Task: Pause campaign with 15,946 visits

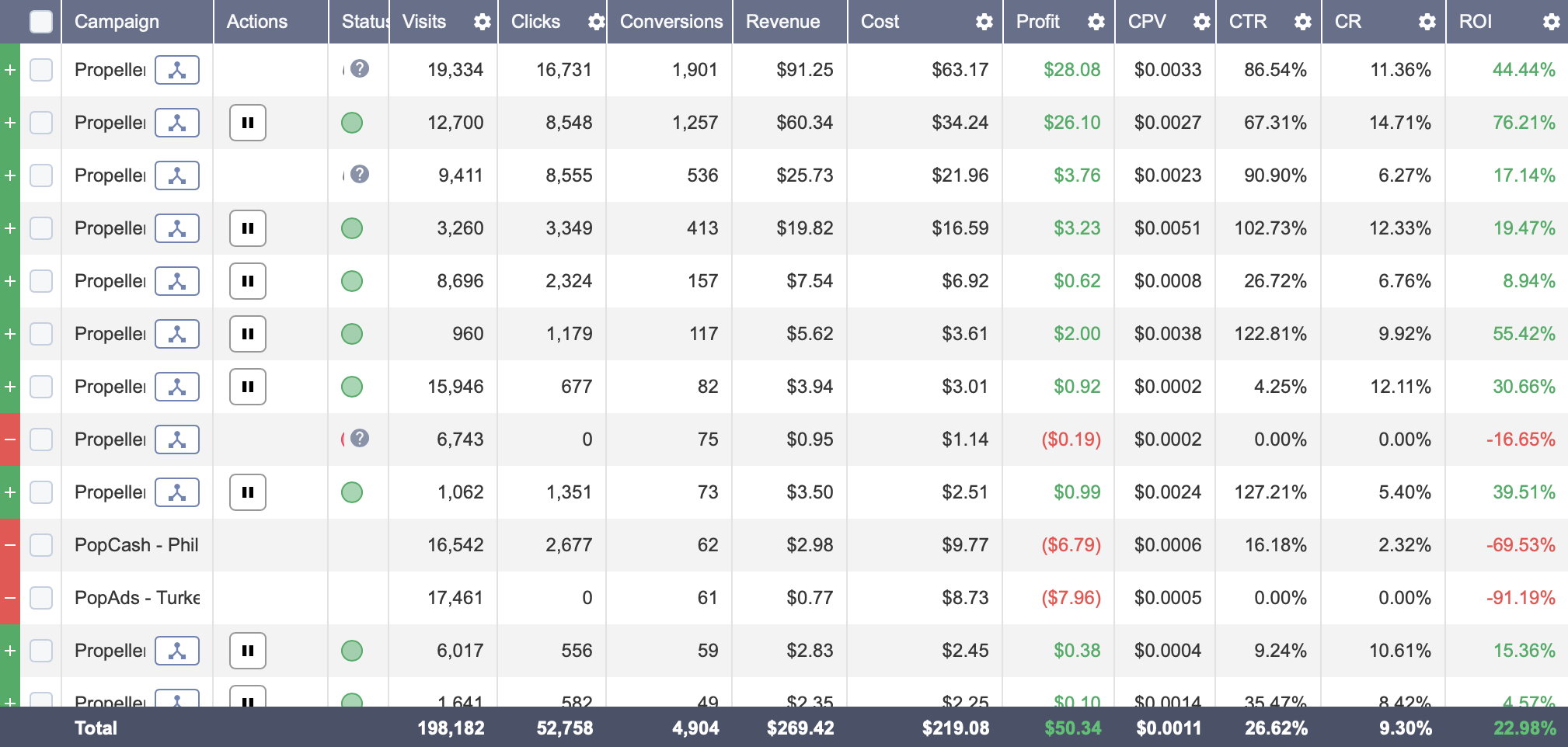Action: click(x=248, y=387)
